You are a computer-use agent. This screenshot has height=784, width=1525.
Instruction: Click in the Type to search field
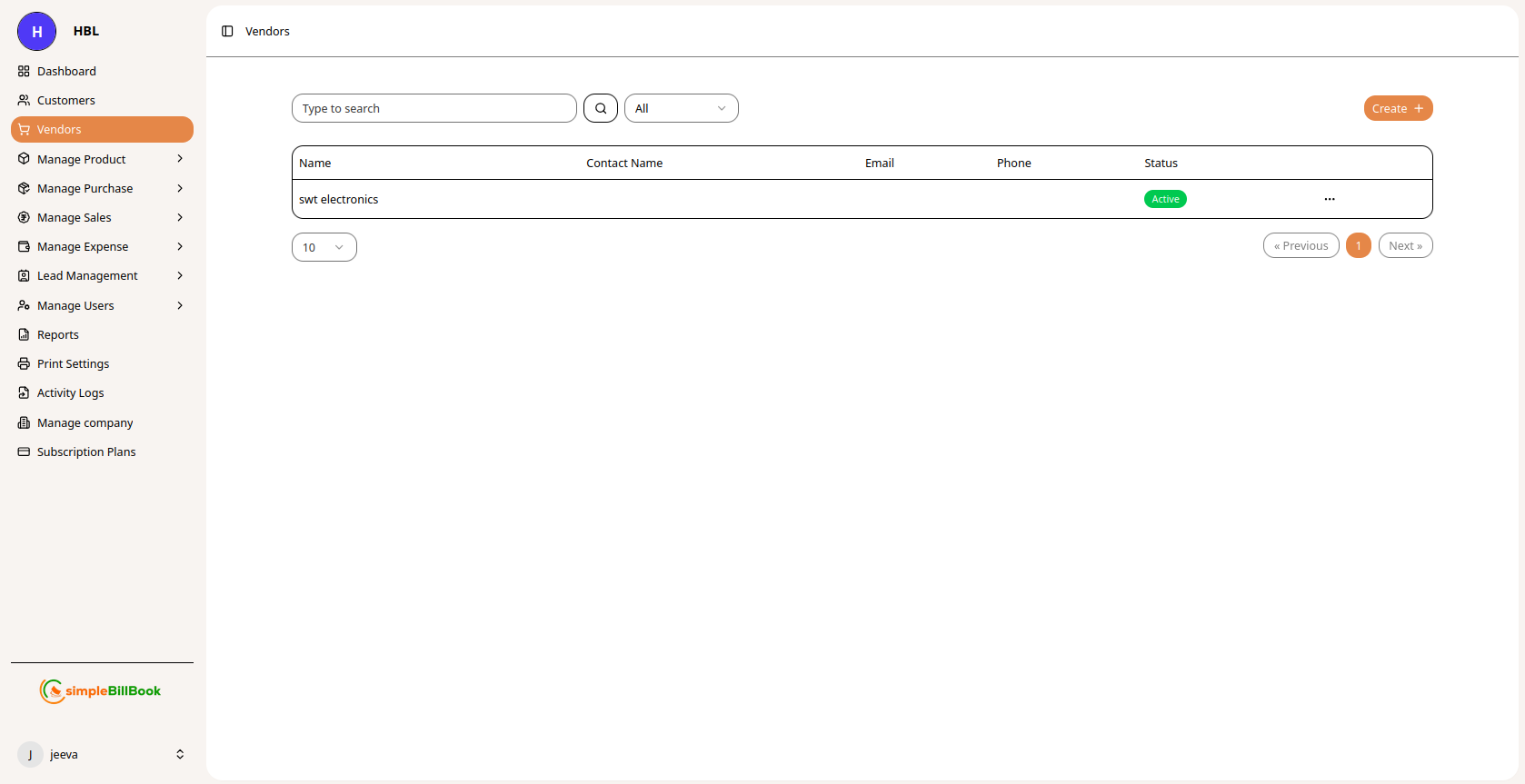(434, 108)
